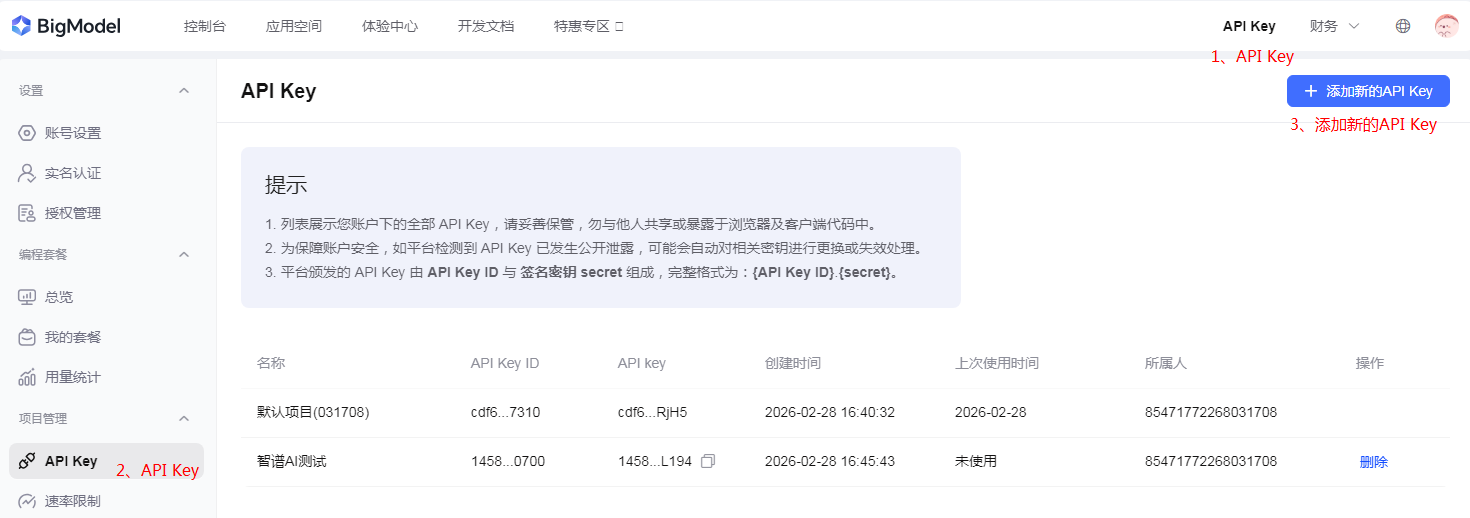Expand the 财务 dropdown menu

pyautogui.click(x=1334, y=26)
